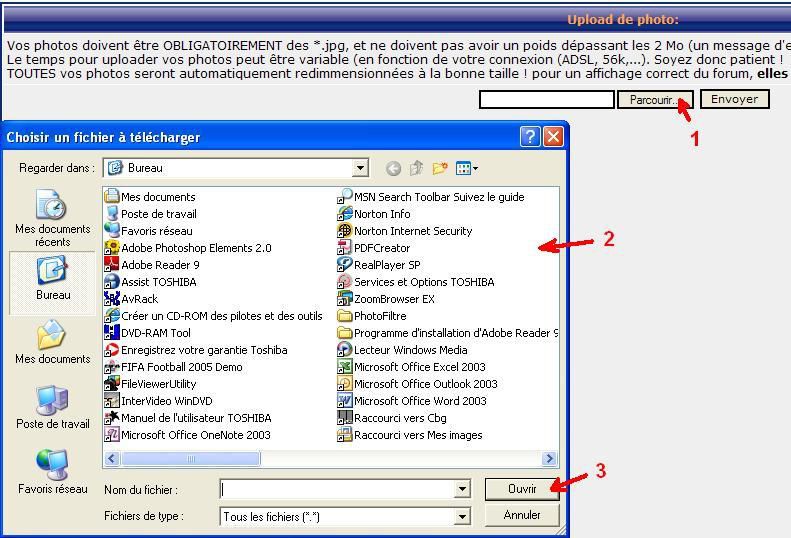Click the Envoyer button
Image resolution: width=791 pixels, height=538 pixels.
point(734,99)
